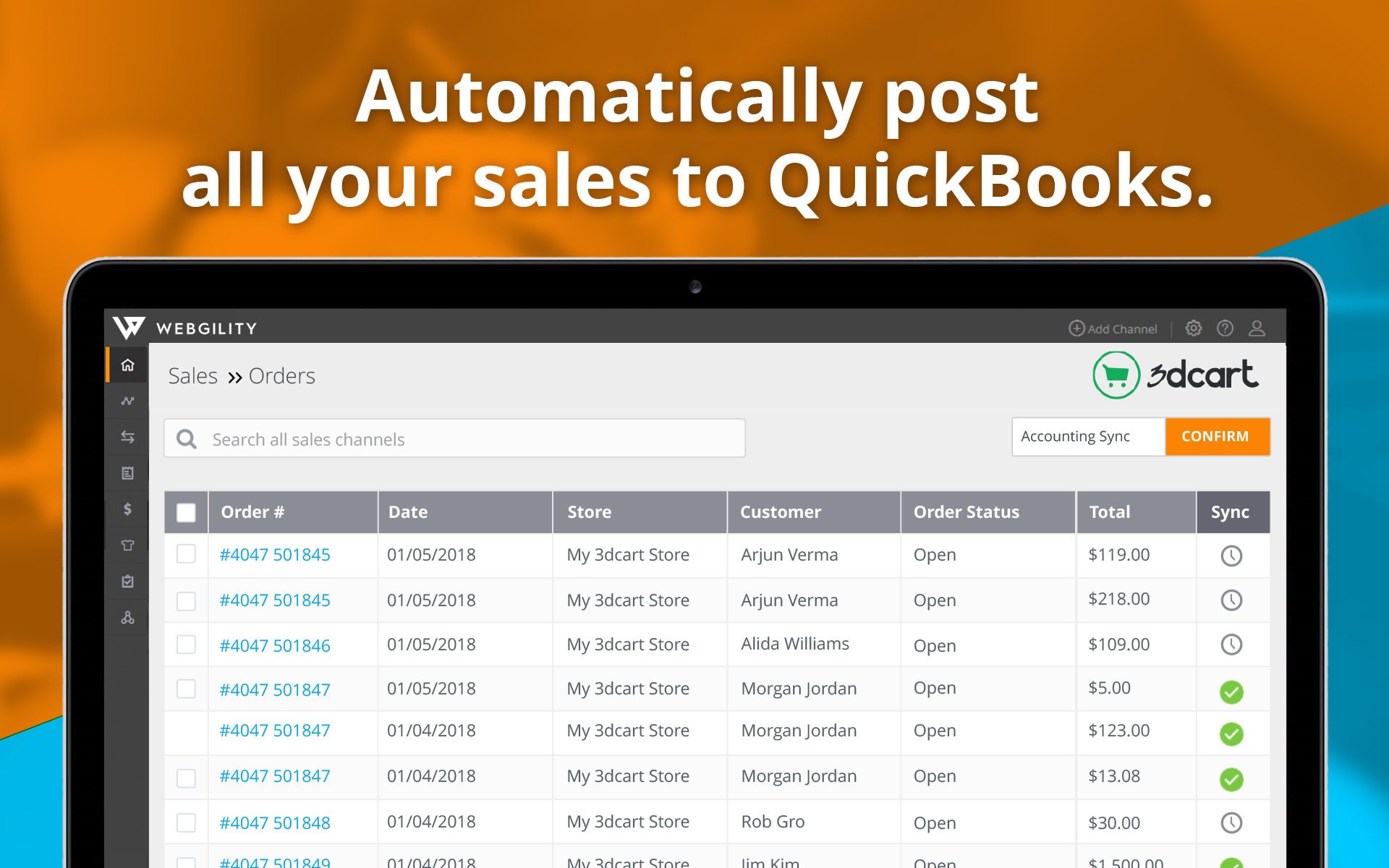Open the t-shirt products sidebar icon
Image resolution: width=1389 pixels, height=868 pixels.
point(127,545)
